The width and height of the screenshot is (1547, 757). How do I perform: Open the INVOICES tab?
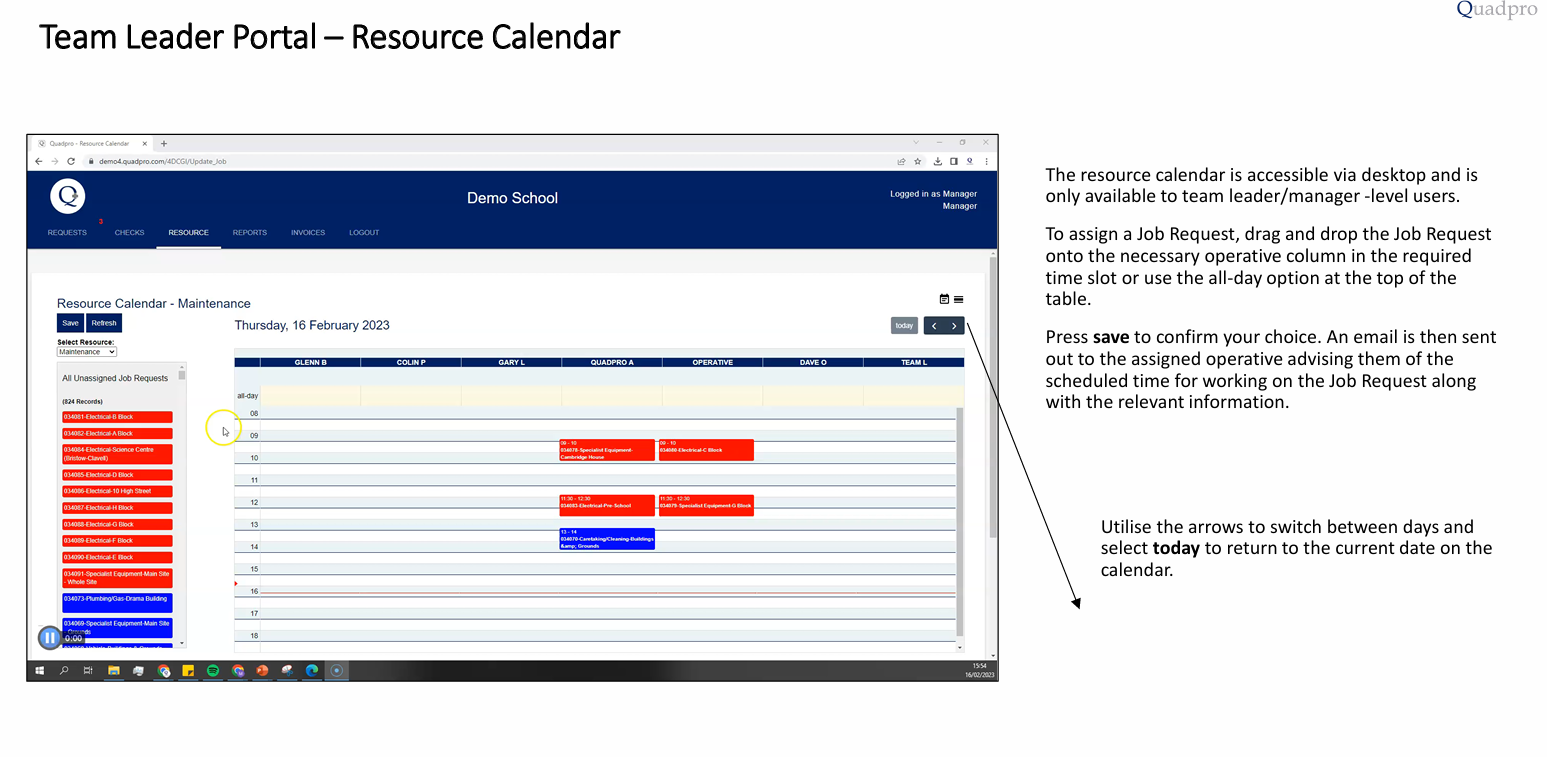pyautogui.click(x=308, y=233)
